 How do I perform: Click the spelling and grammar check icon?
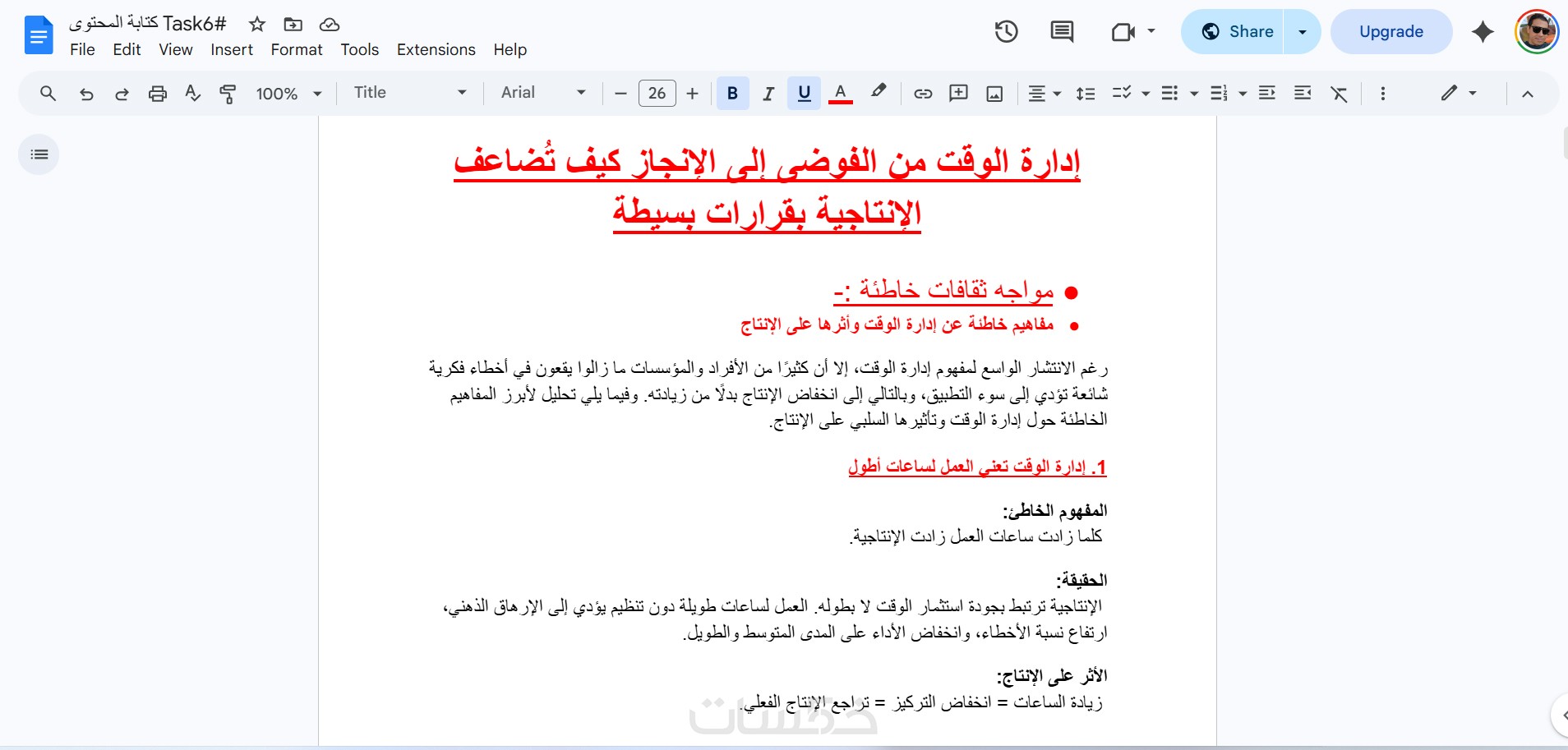pos(192,94)
